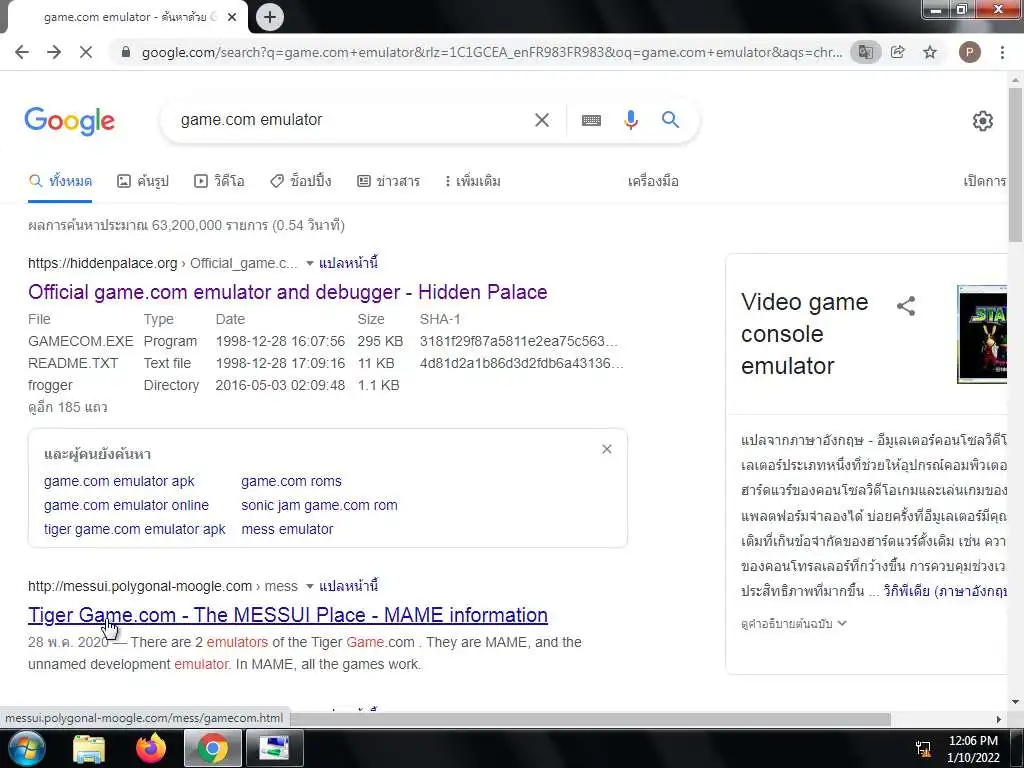1024x768 pixels.
Task: Open the Windows Start menu
Action: pyautogui.click(x=25, y=748)
